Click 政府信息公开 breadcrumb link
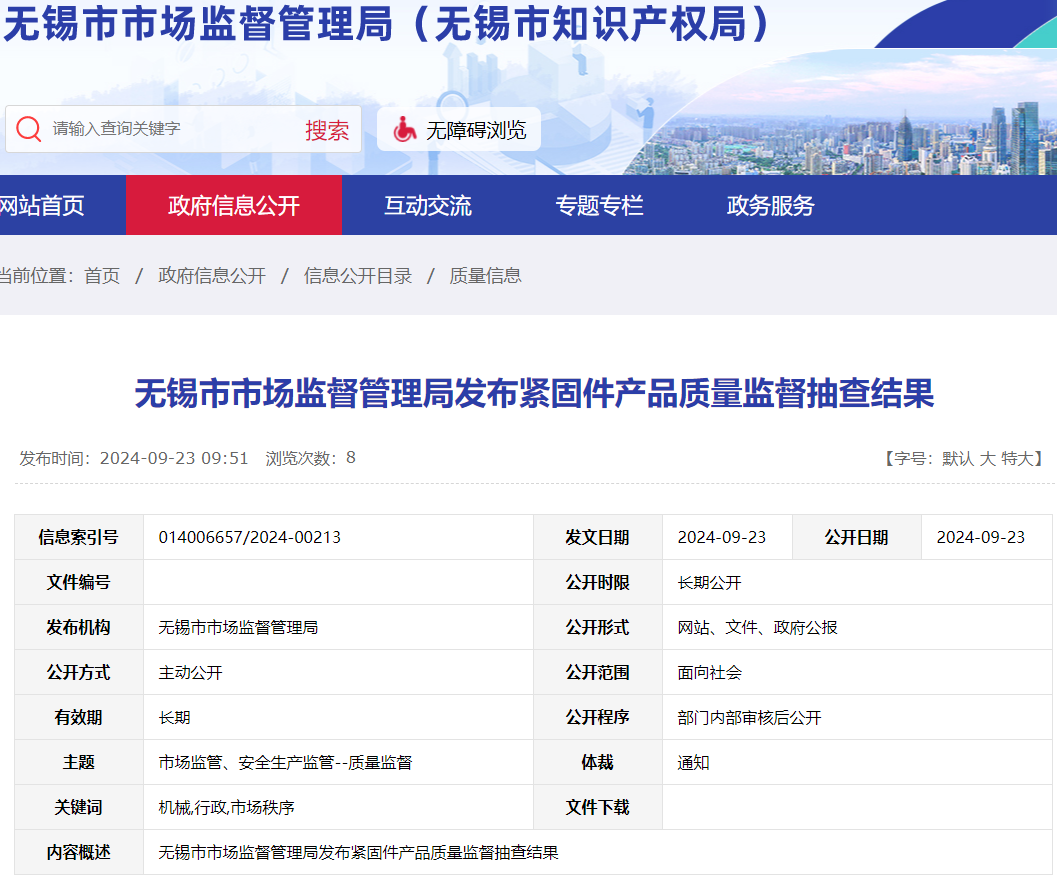This screenshot has height=879, width=1057. (x=212, y=276)
